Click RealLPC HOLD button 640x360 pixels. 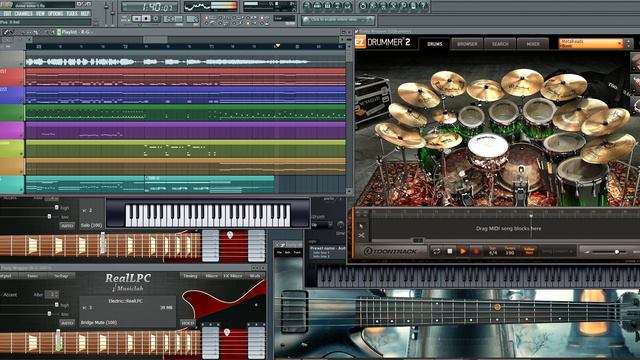tap(187, 323)
